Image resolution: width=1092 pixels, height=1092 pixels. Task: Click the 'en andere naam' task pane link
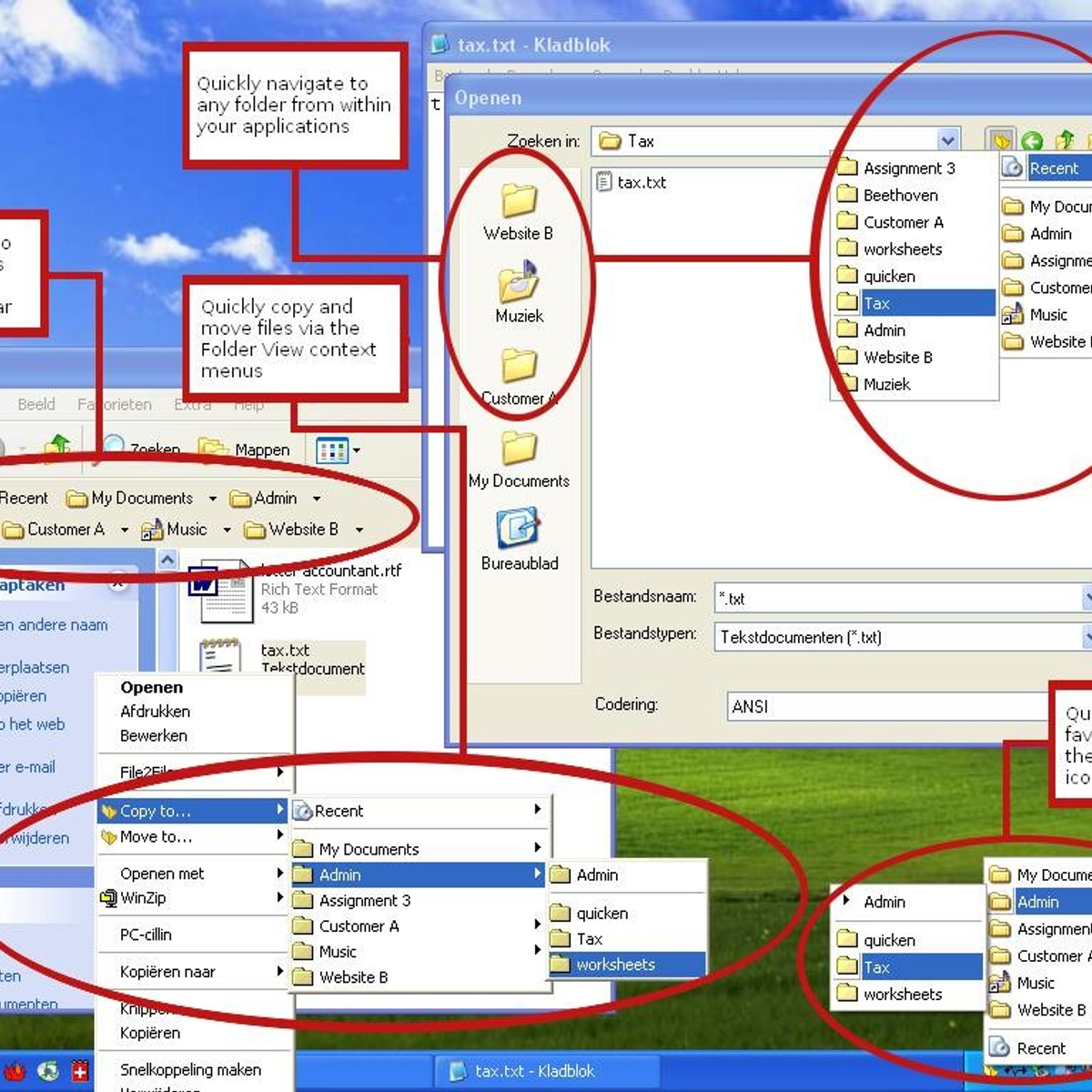click(54, 625)
